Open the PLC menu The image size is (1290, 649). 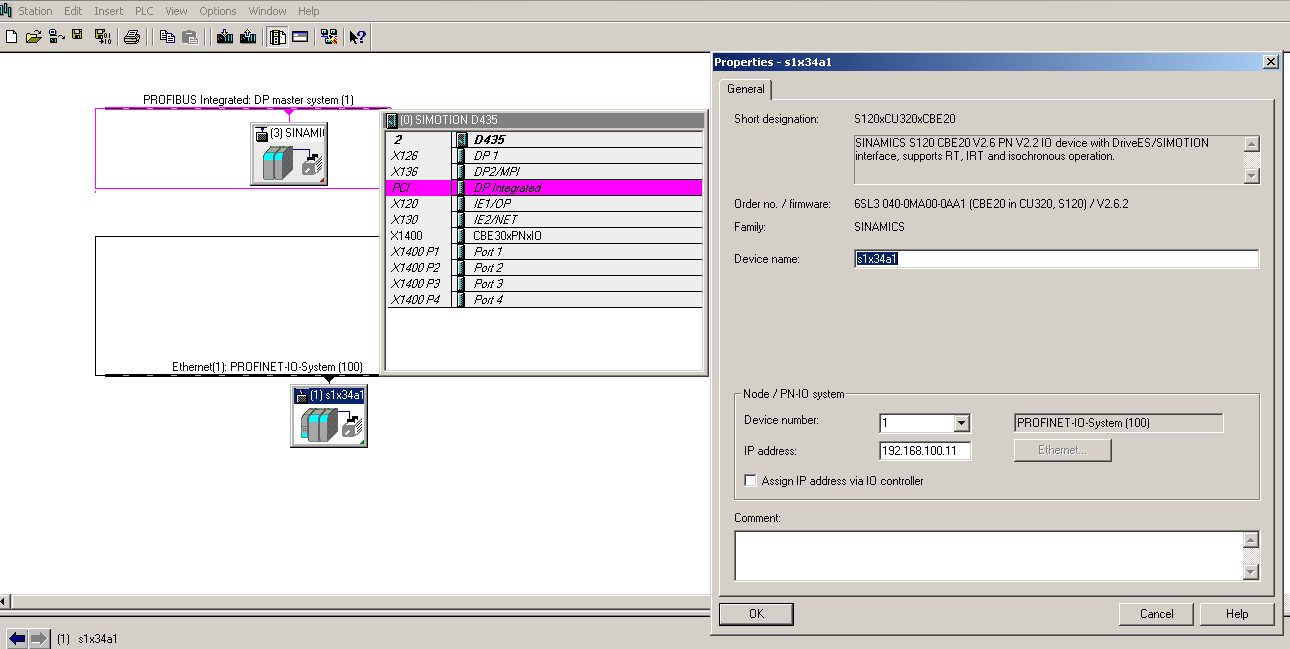144,11
